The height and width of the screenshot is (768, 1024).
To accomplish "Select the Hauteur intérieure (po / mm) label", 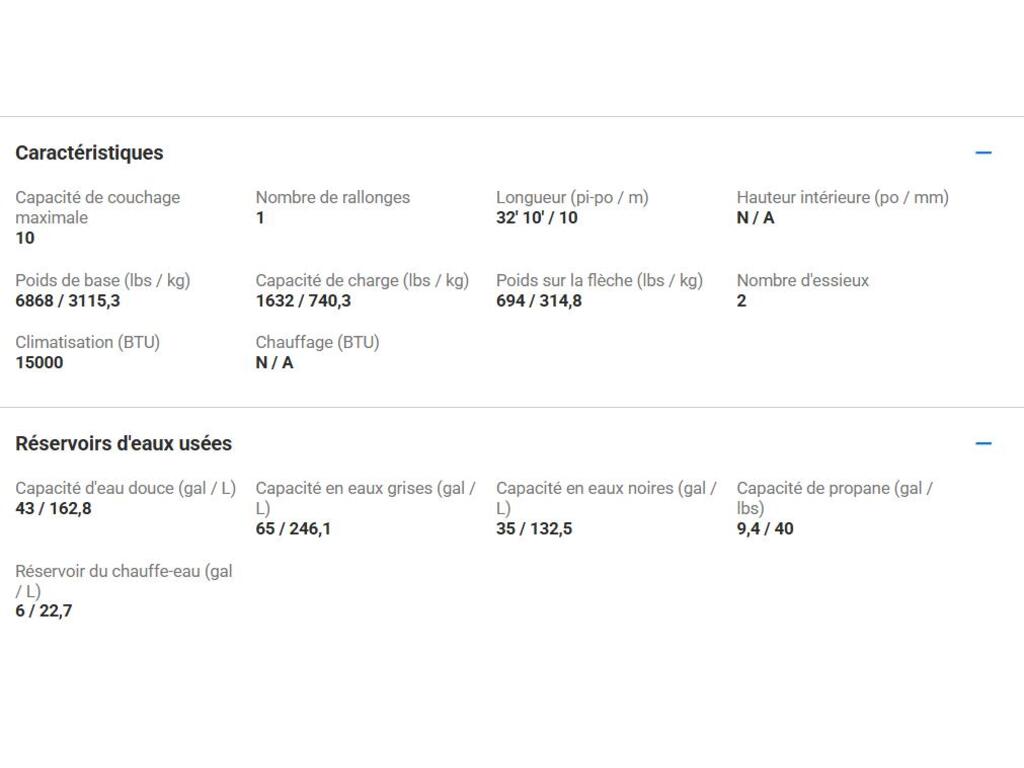I will coord(842,197).
